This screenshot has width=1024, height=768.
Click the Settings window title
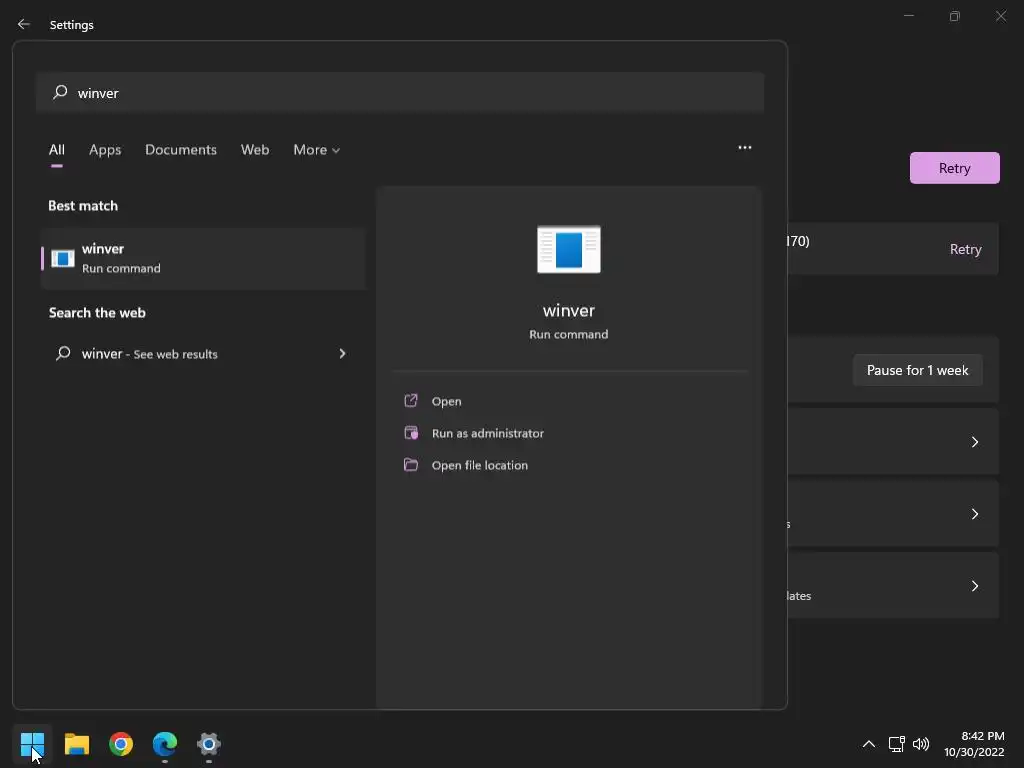coord(72,25)
